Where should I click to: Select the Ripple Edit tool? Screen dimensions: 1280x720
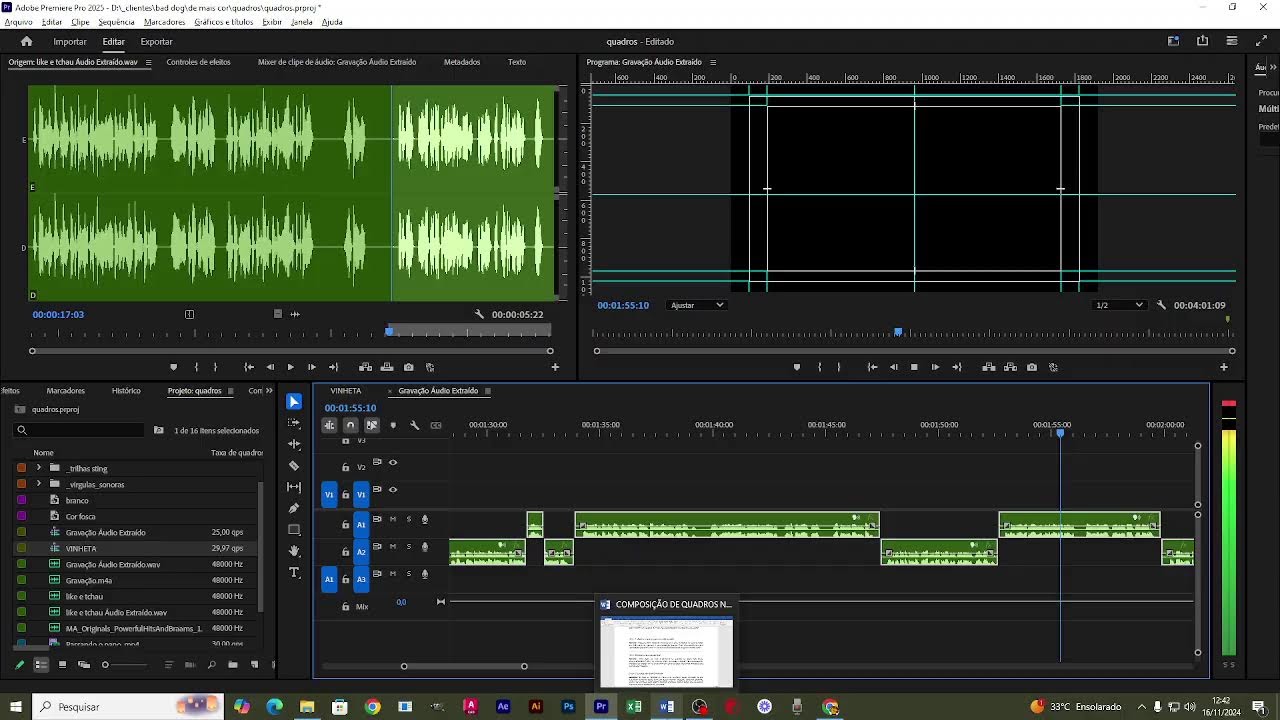click(294, 444)
